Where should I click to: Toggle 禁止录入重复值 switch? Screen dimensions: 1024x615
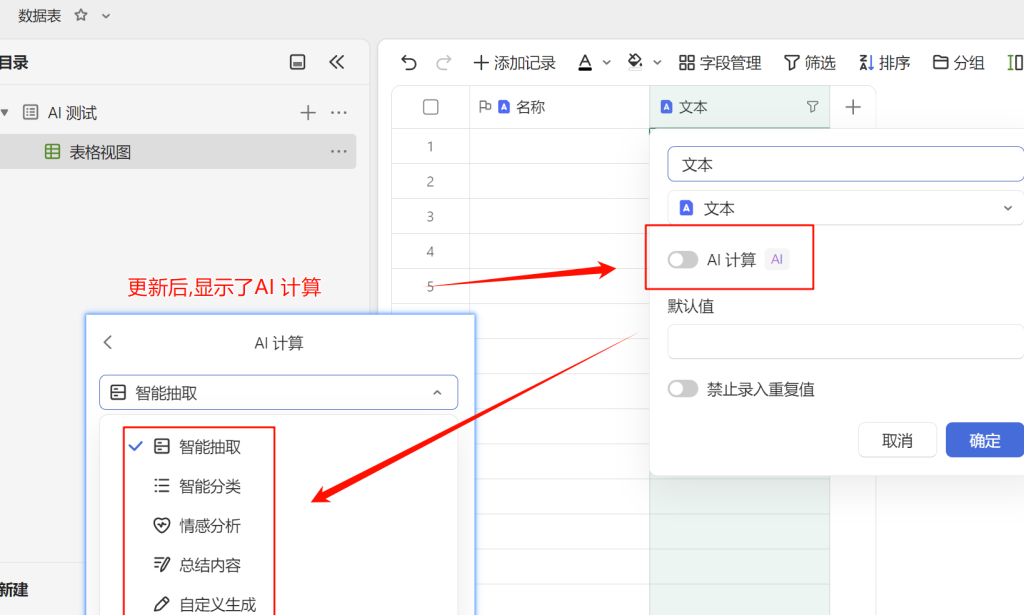coord(682,389)
